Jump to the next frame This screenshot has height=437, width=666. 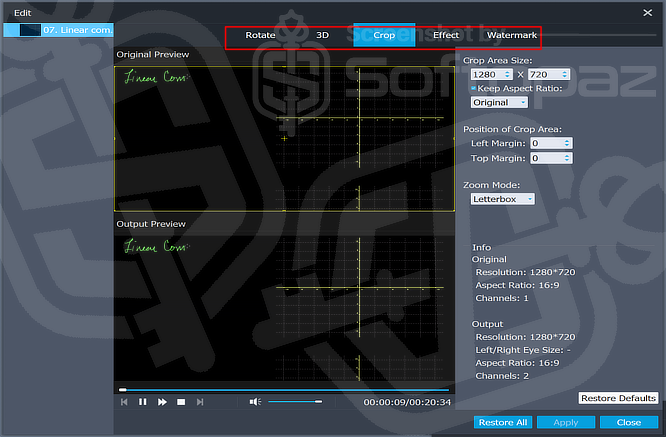200,402
